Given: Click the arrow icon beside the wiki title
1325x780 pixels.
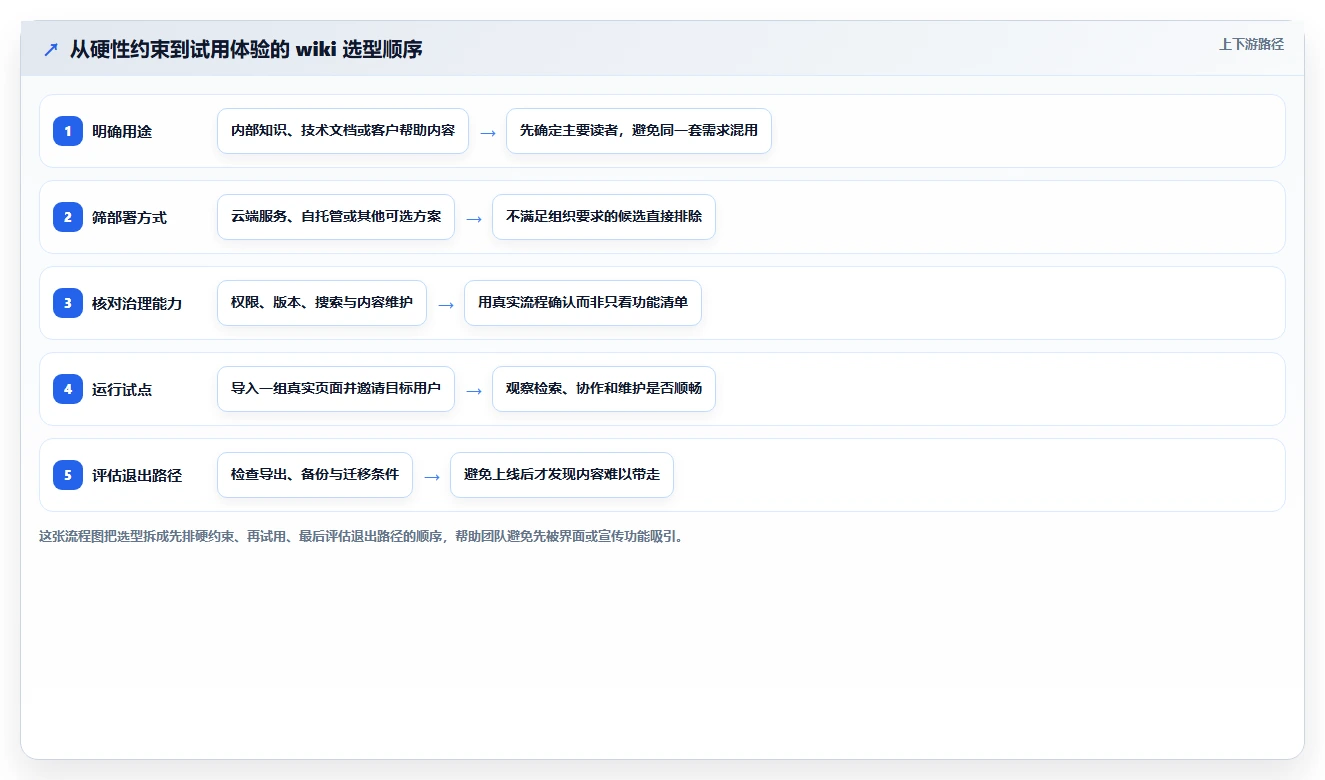Looking at the screenshot, I should coord(51,49).
